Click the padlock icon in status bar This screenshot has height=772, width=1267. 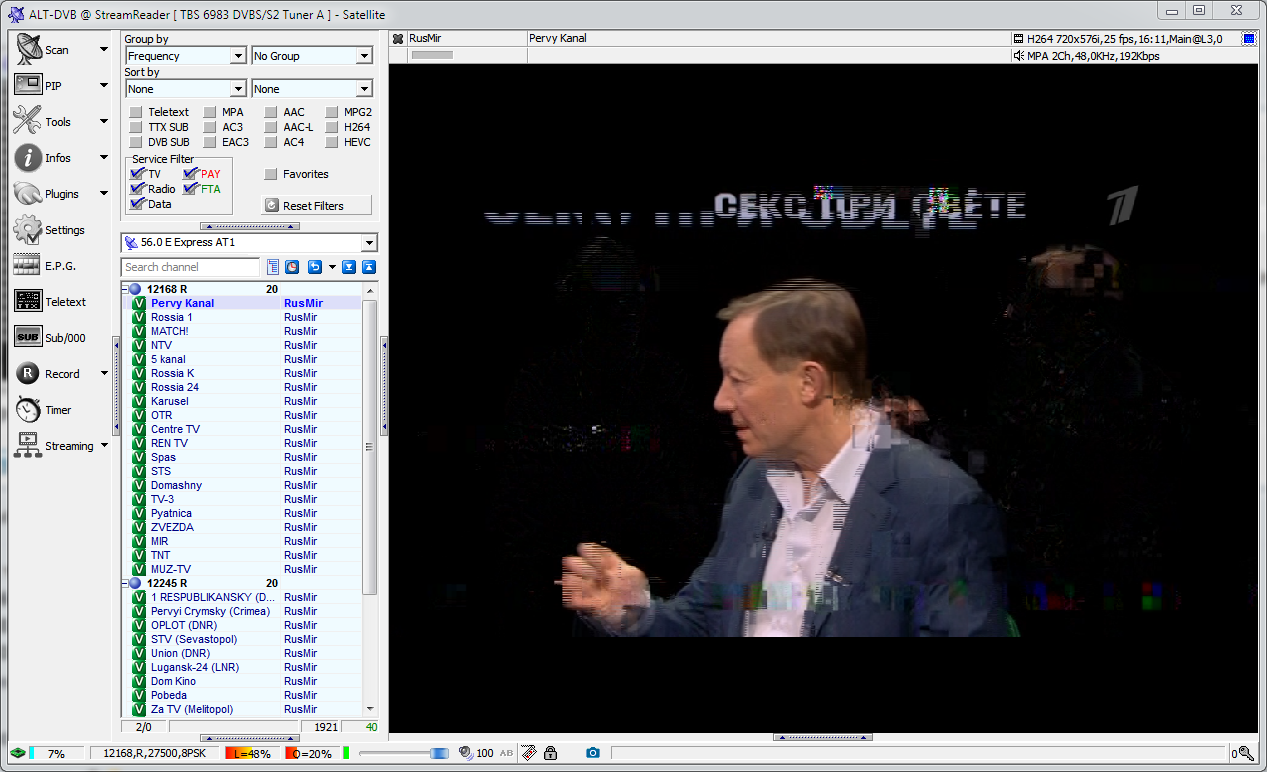550,753
